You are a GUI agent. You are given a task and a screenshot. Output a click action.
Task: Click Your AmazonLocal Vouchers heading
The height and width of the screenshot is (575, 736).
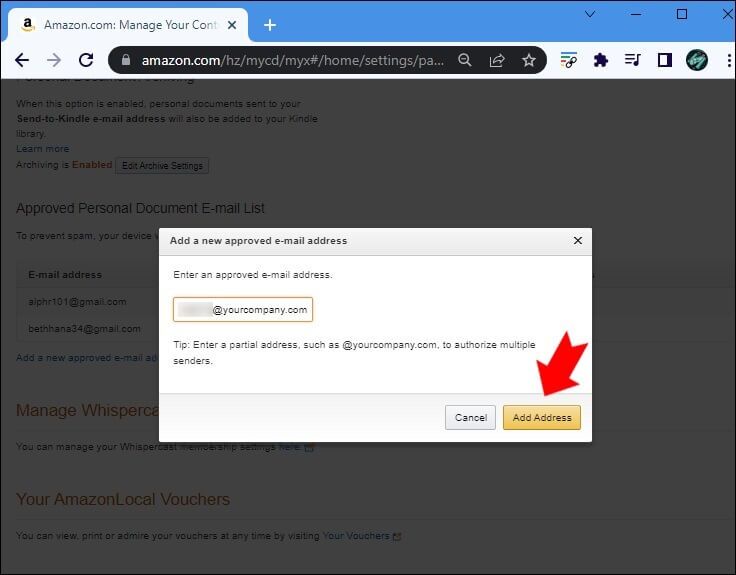point(123,499)
